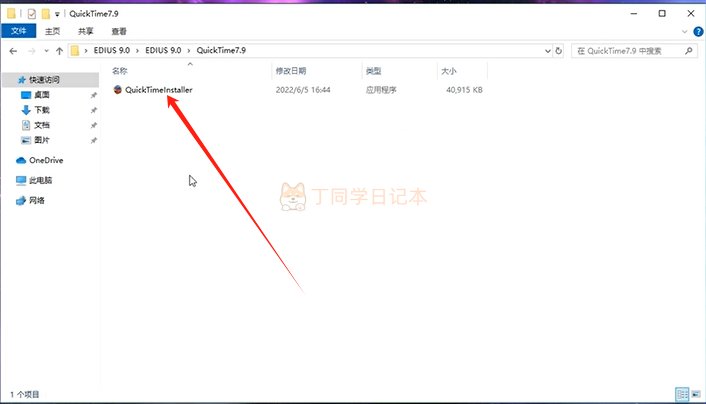This screenshot has height=404, width=706.
Task: Switch to large icons view layout
Action: pyautogui.click(x=696, y=394)
